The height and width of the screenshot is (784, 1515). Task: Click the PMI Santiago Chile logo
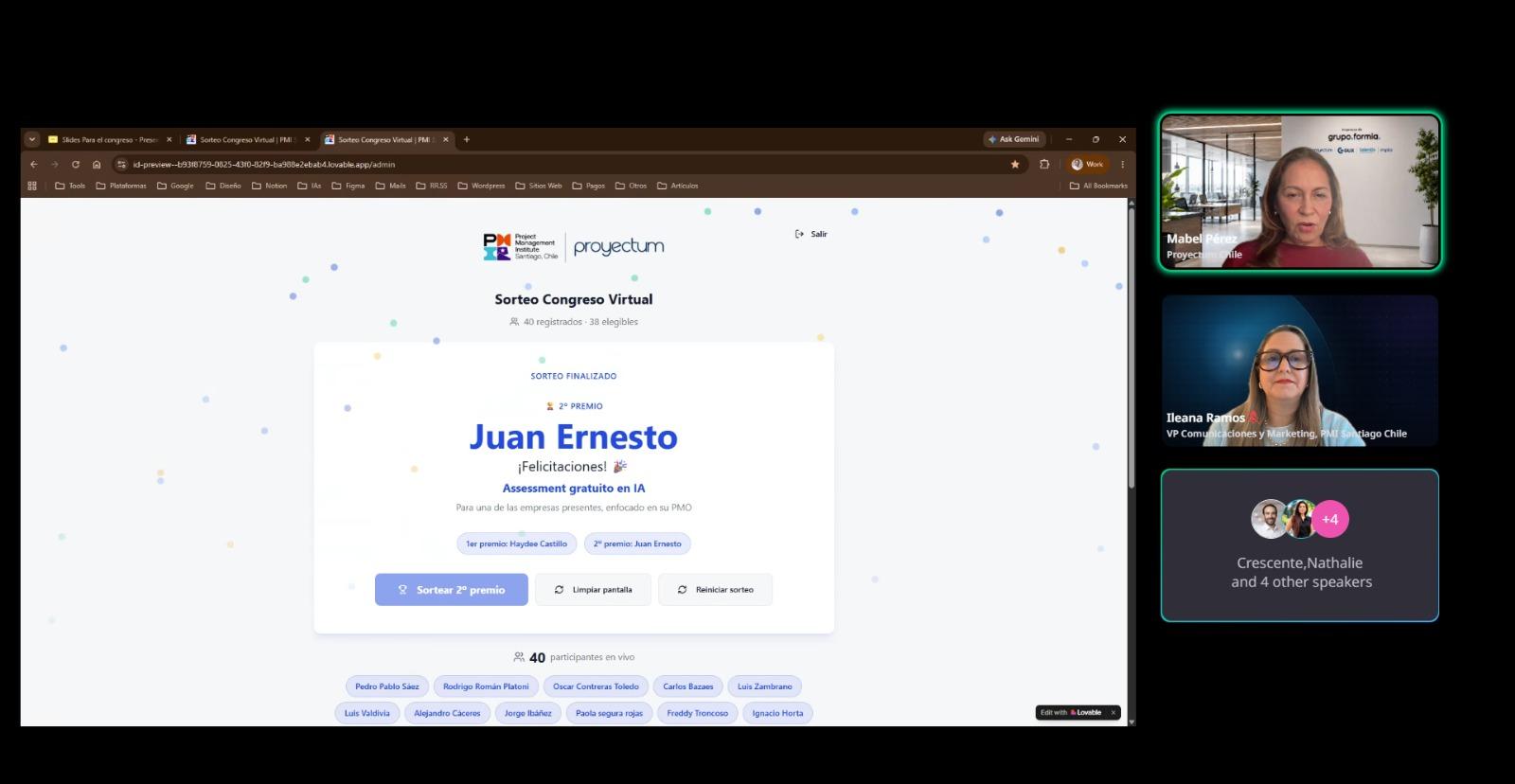(520, 247)
